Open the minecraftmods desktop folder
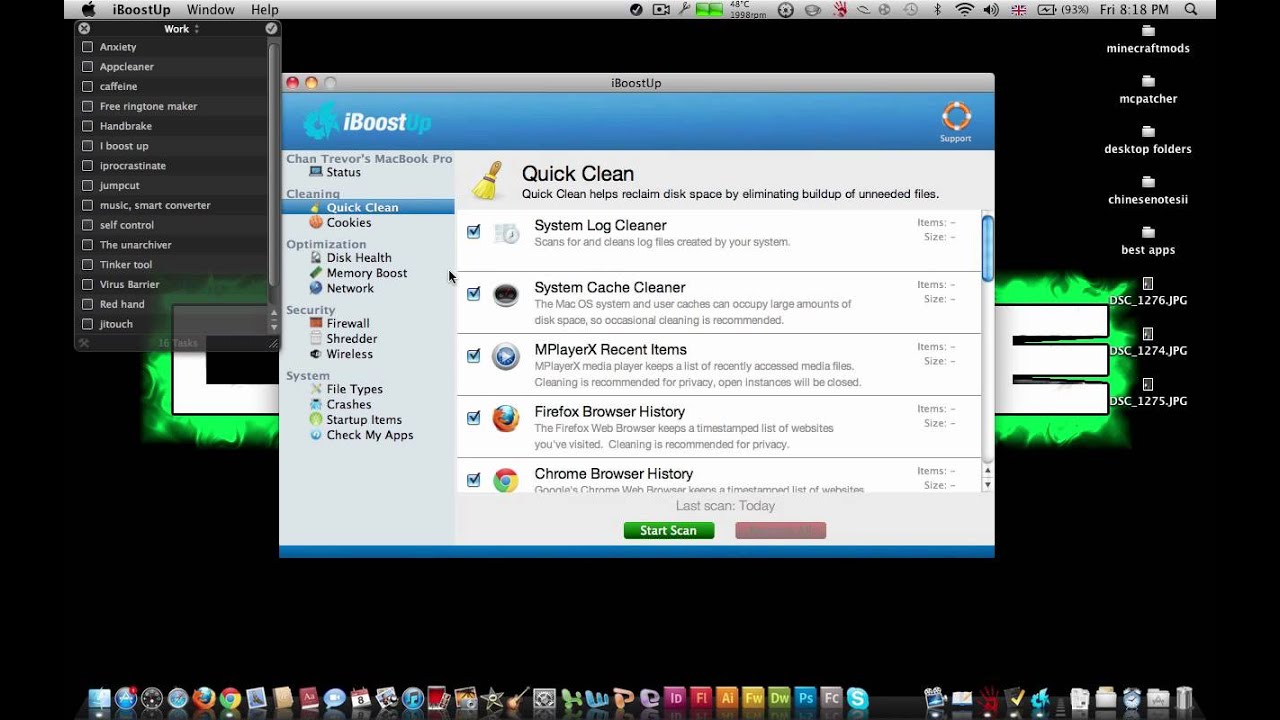1280x720 pixels. [x=1148, y=39]
